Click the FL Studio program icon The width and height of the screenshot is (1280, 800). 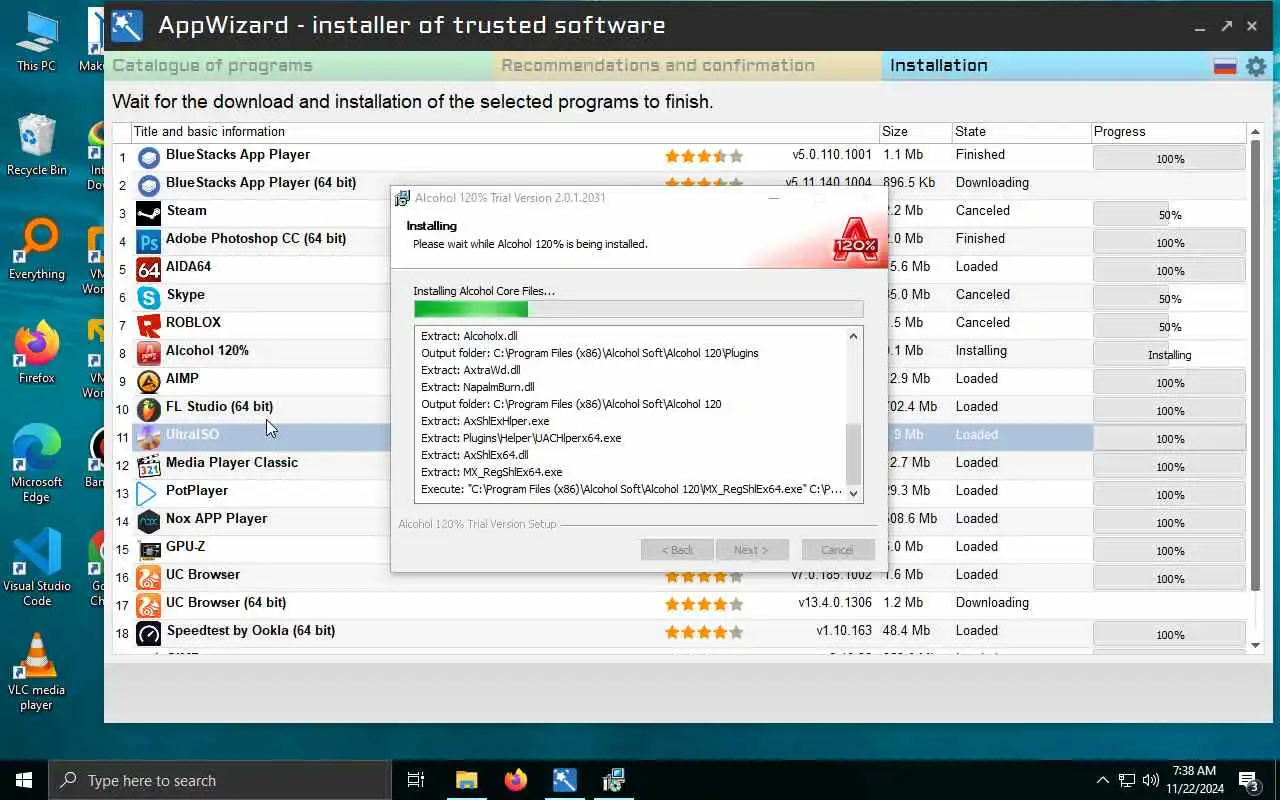point(148,409)
